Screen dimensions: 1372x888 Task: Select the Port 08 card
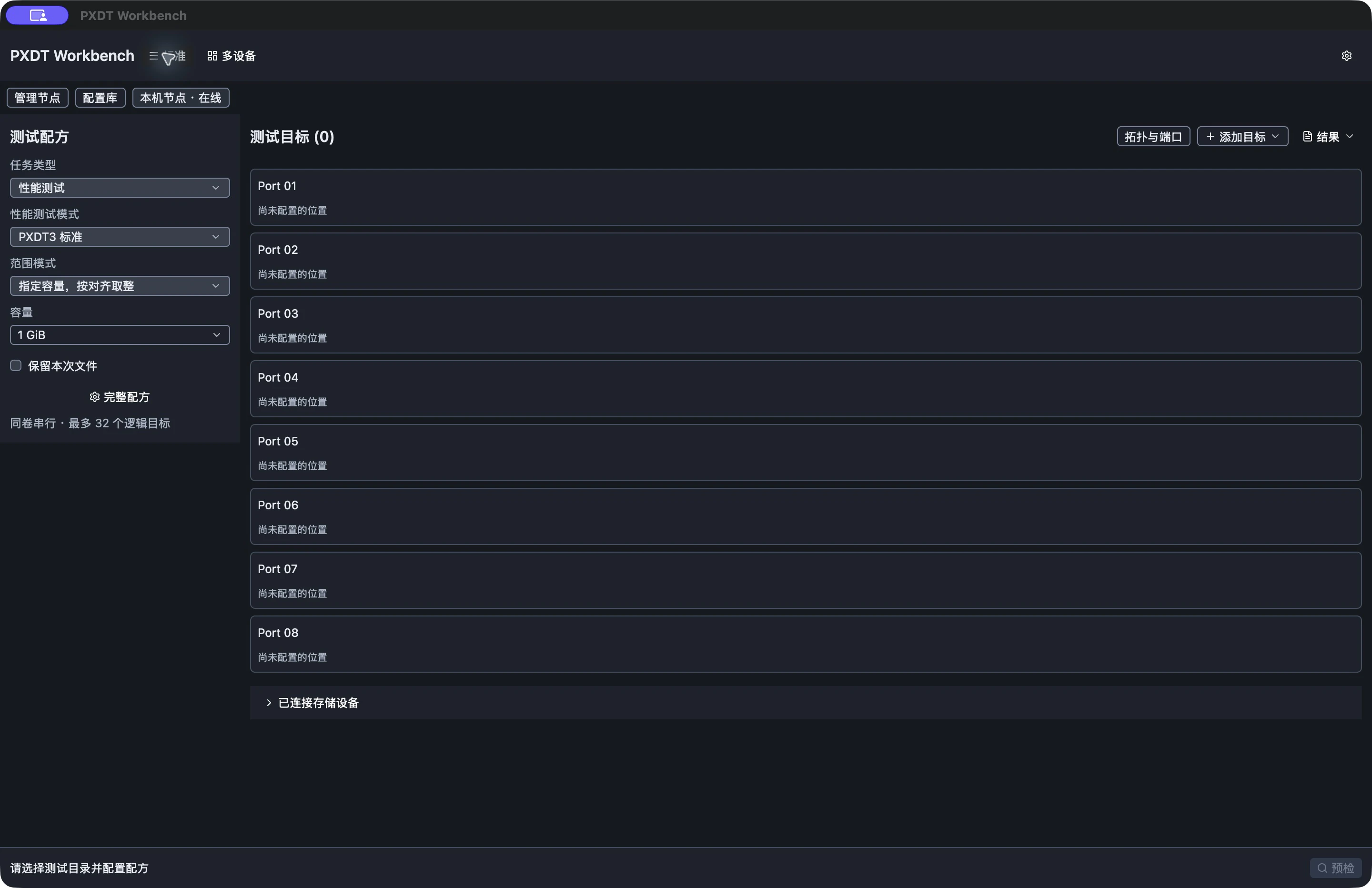pyautogui.click(x=805, y=644)
